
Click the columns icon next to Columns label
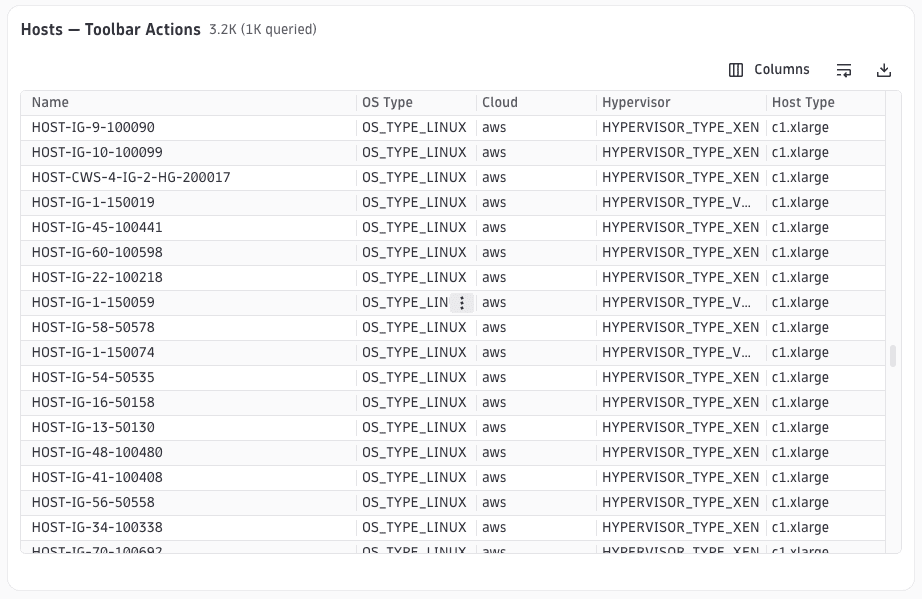[736, 70]
